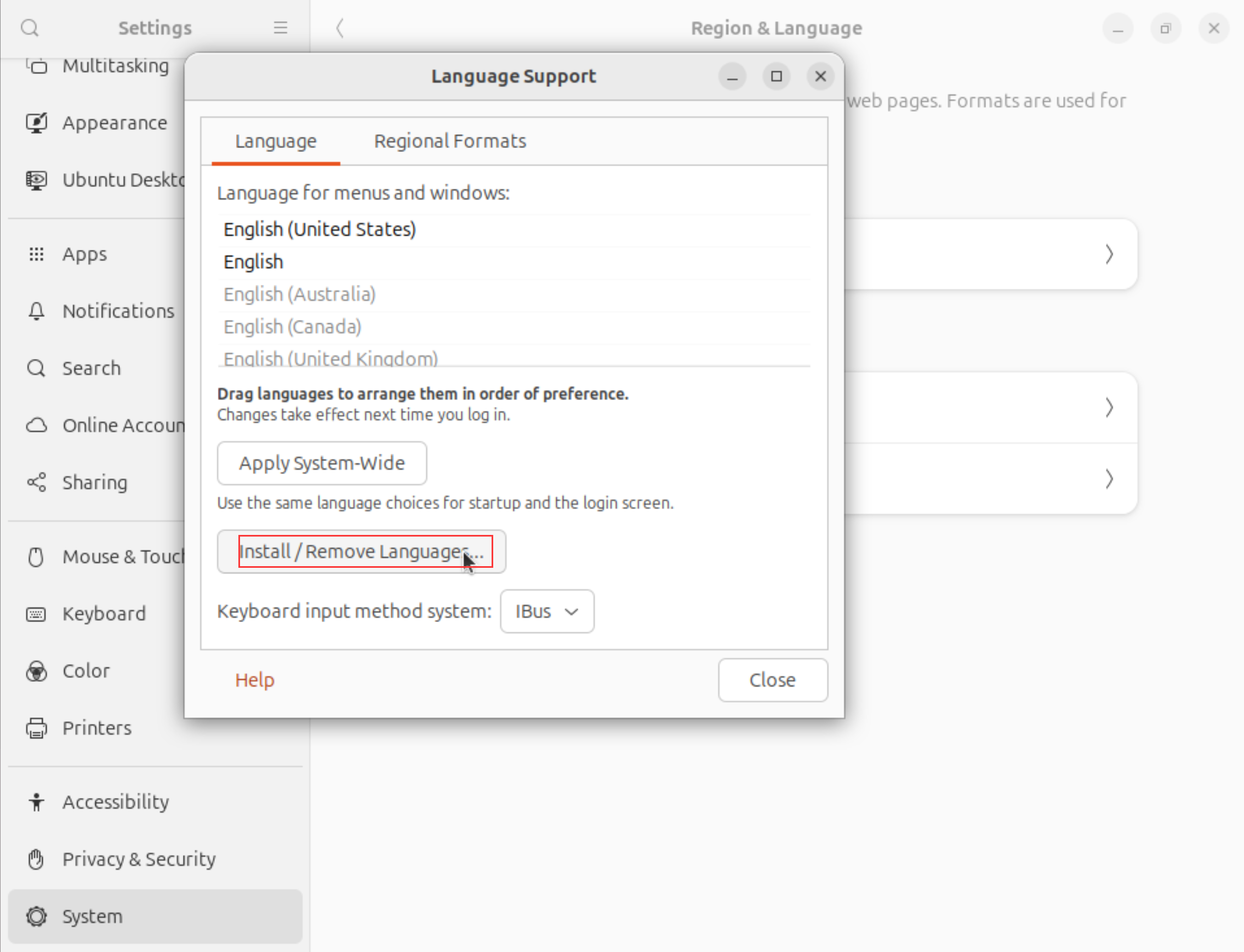1244x952 pixels.
Task: Open the Multitasking settings label
Action: (116, 66)
